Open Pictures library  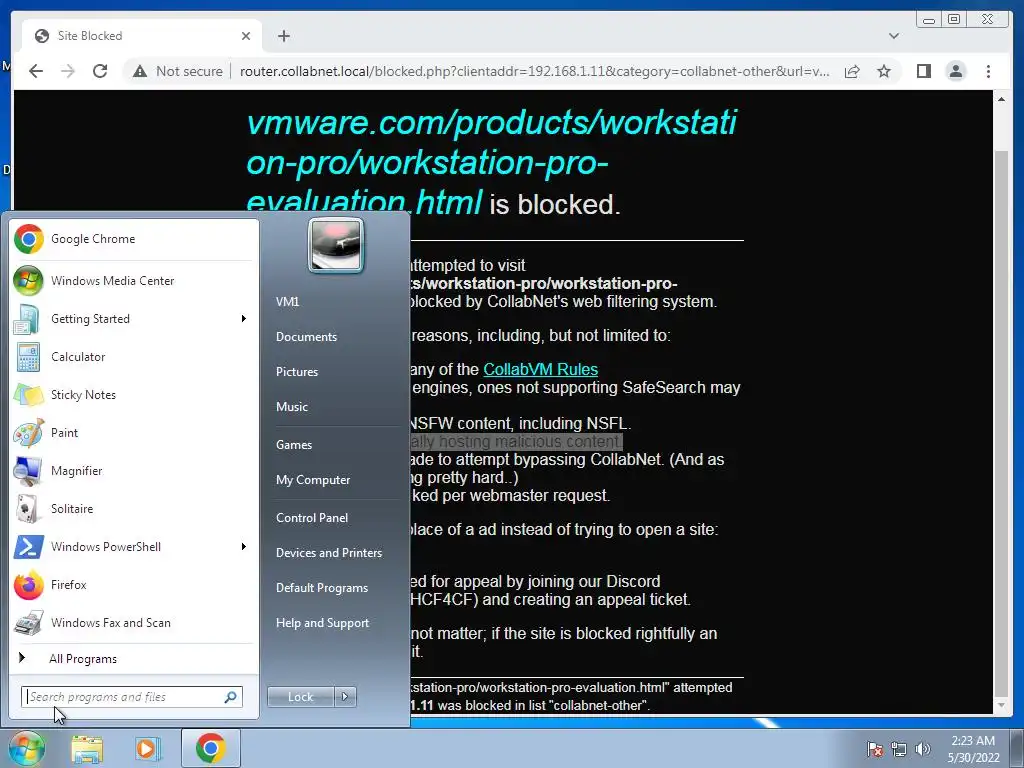tap(297, 372)
